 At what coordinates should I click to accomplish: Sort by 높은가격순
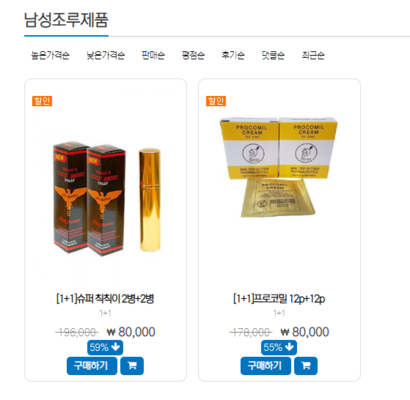[50, 55]
